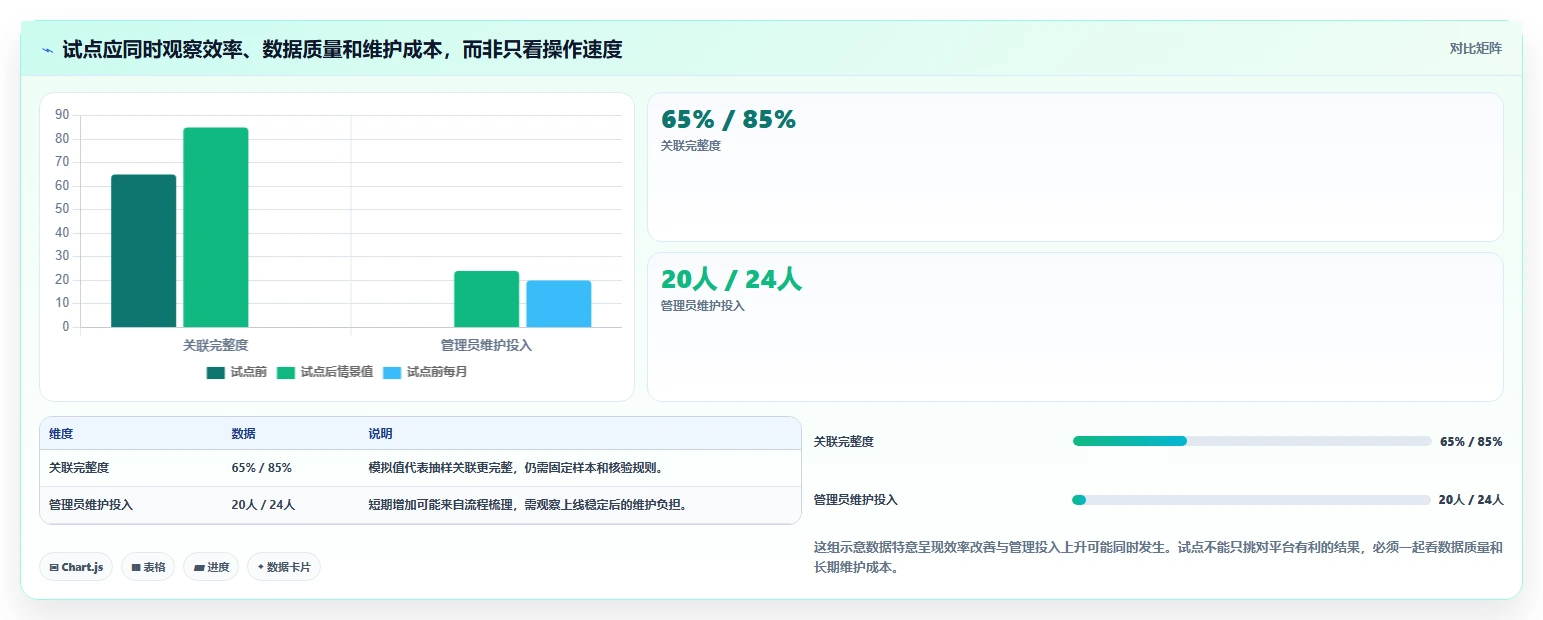Click the 进度 tag chip

211,567
